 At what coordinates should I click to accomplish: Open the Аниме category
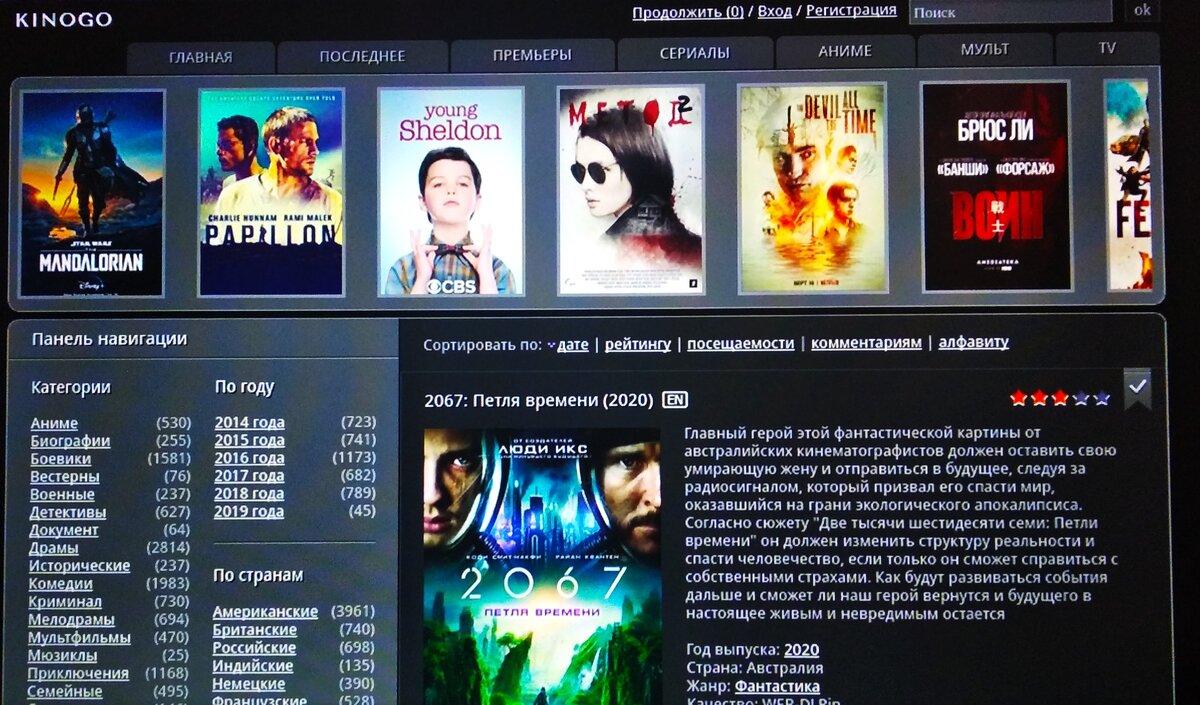click(54, 424)
